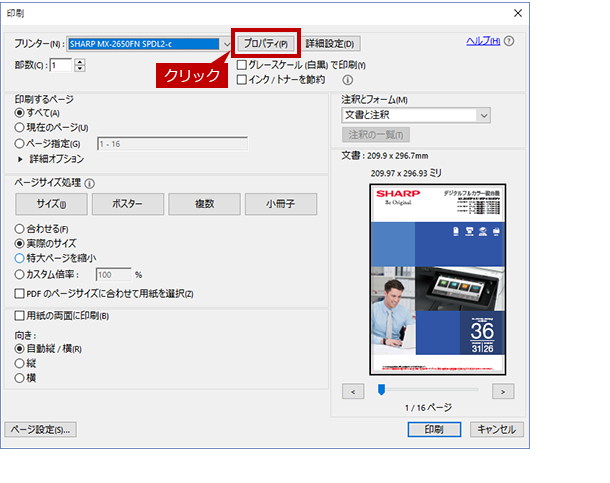Click the page range field showing 1 - 16
Image resolution: width=610 pixels, height=483 pixels.
pyautogui.click(x=172, y=144)
